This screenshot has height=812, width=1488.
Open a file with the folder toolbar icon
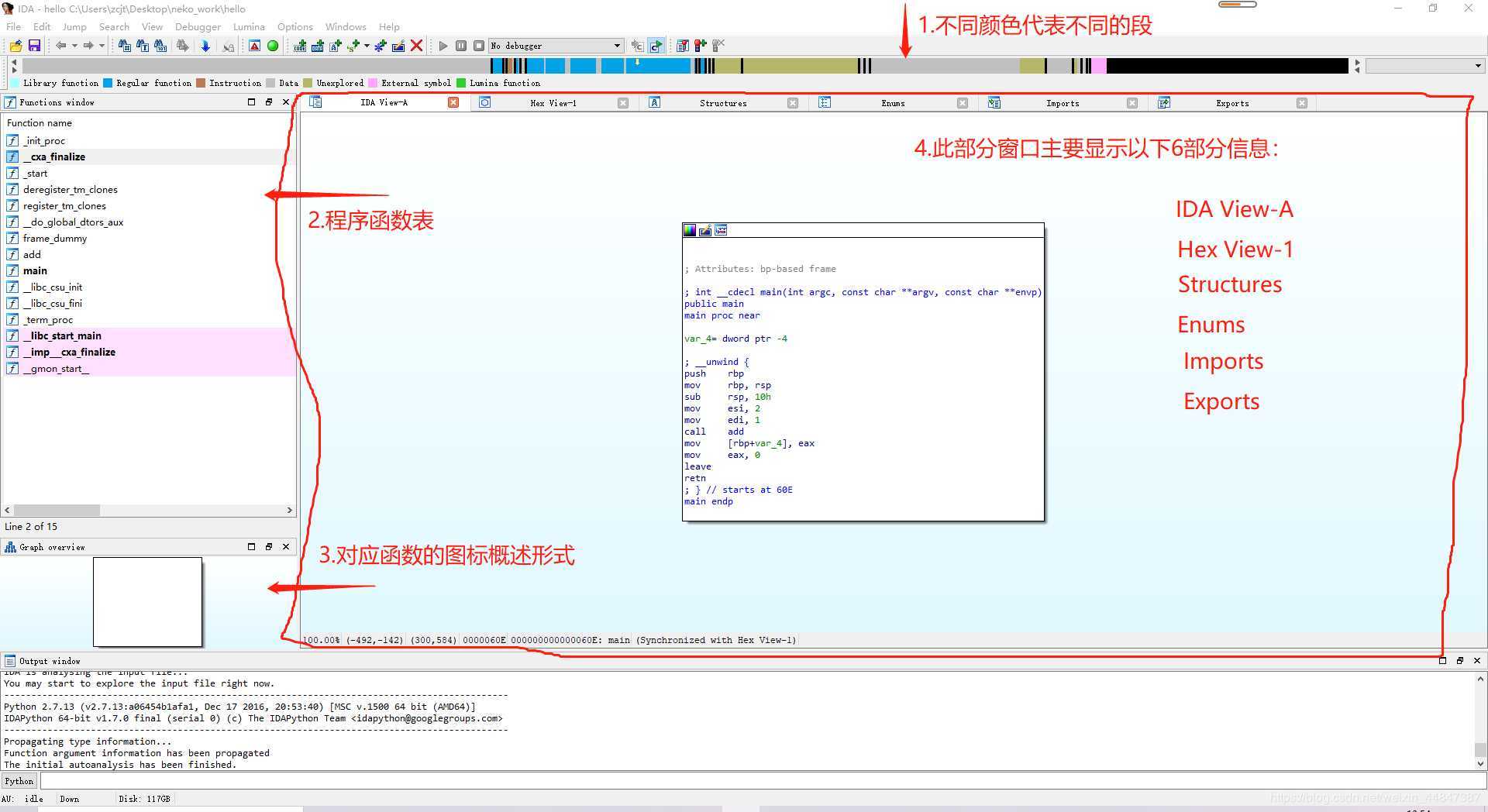pyautogui.click(x=15, y=46)
